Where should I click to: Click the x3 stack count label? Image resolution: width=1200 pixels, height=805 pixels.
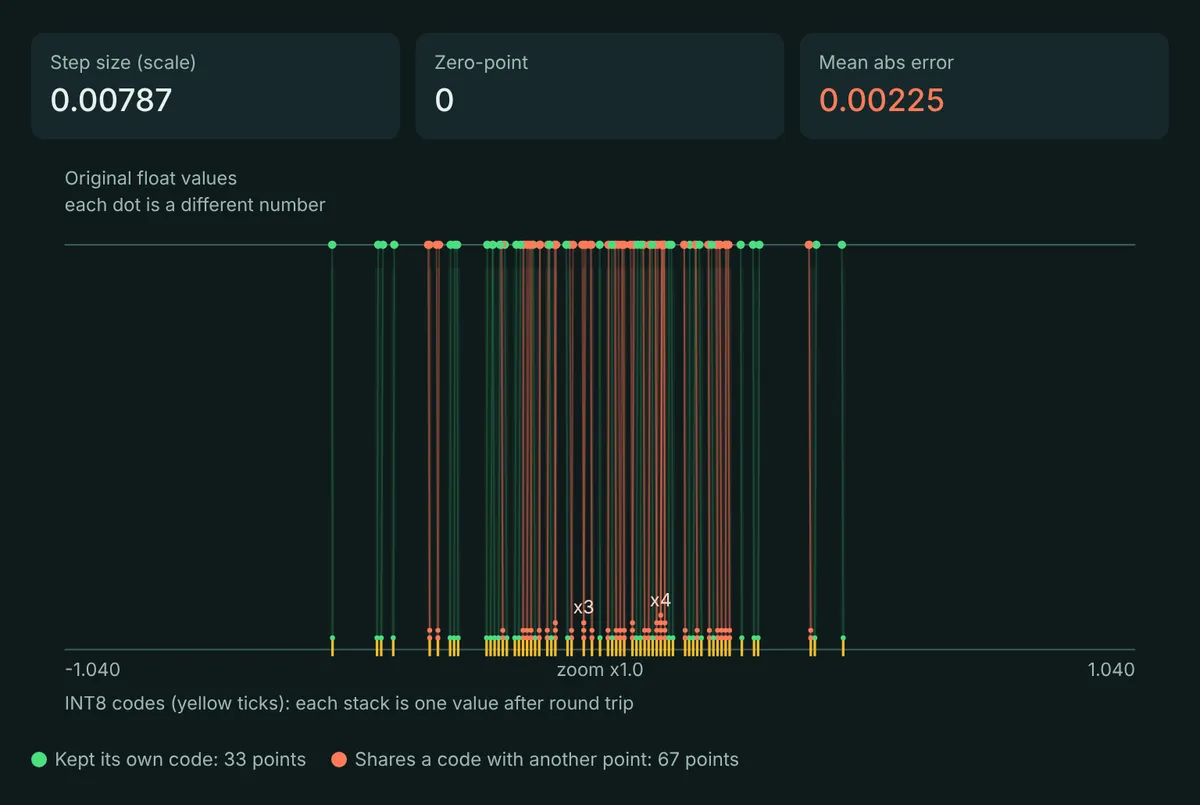[584, 607]
